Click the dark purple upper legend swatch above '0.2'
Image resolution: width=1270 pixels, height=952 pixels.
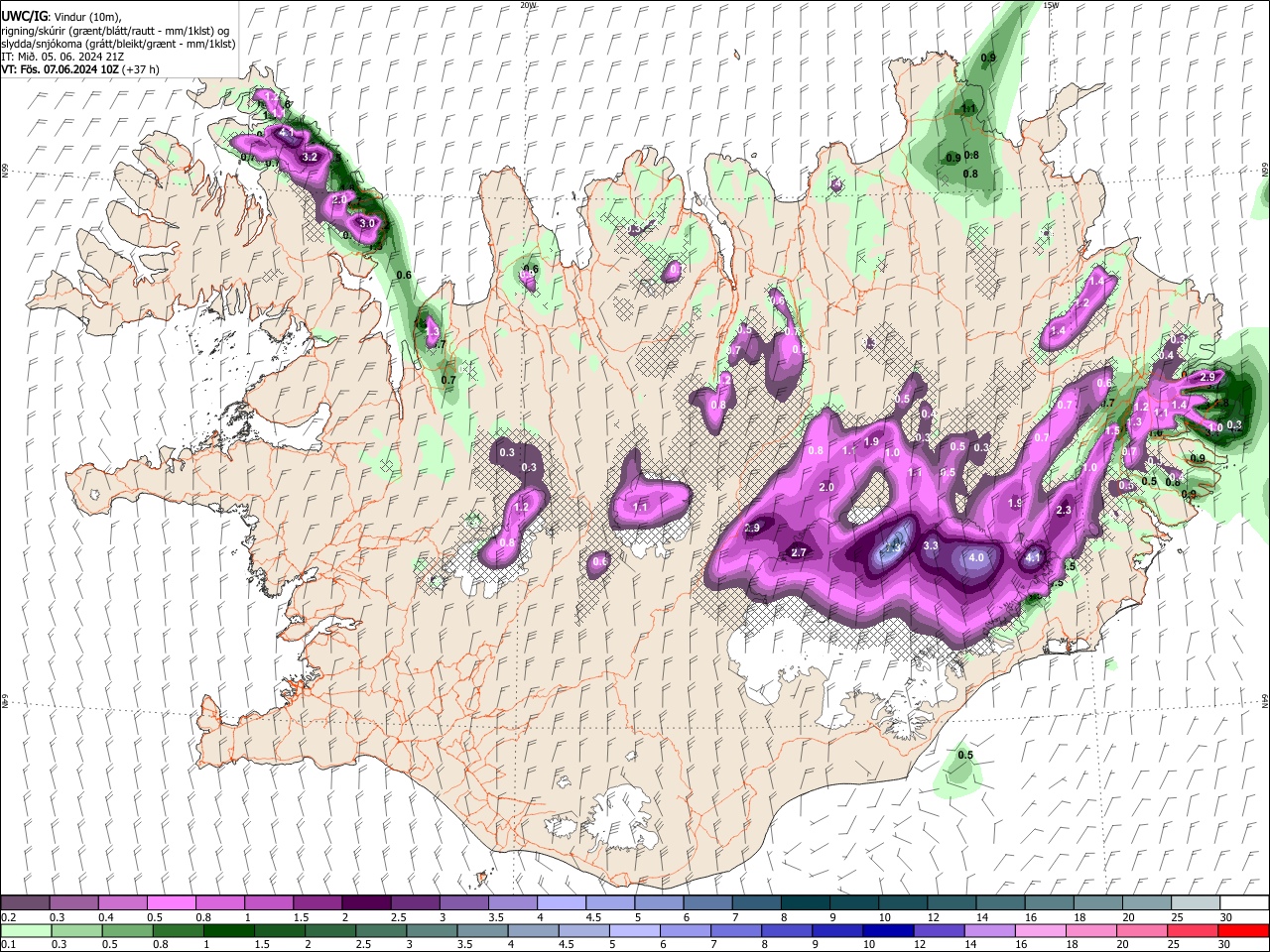(x=26, y=902)
